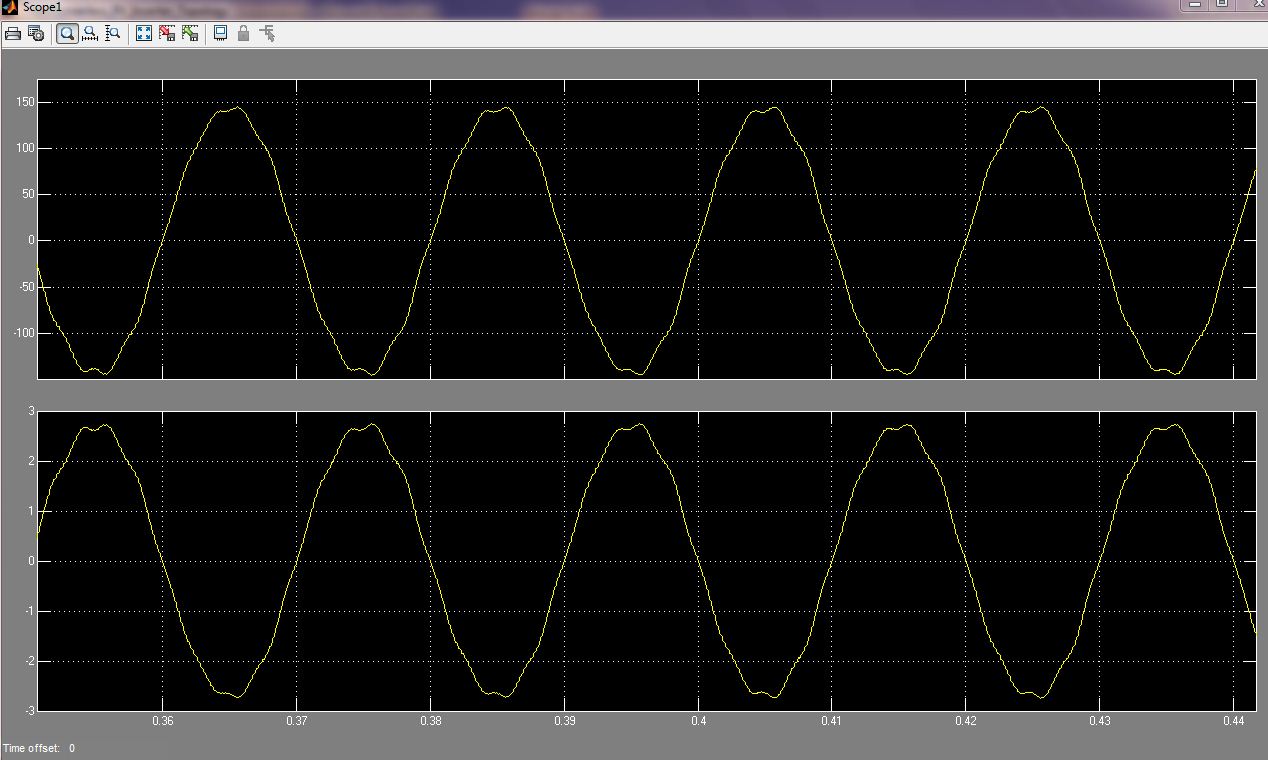Click the Time offset label

click(x=31, y=748)
